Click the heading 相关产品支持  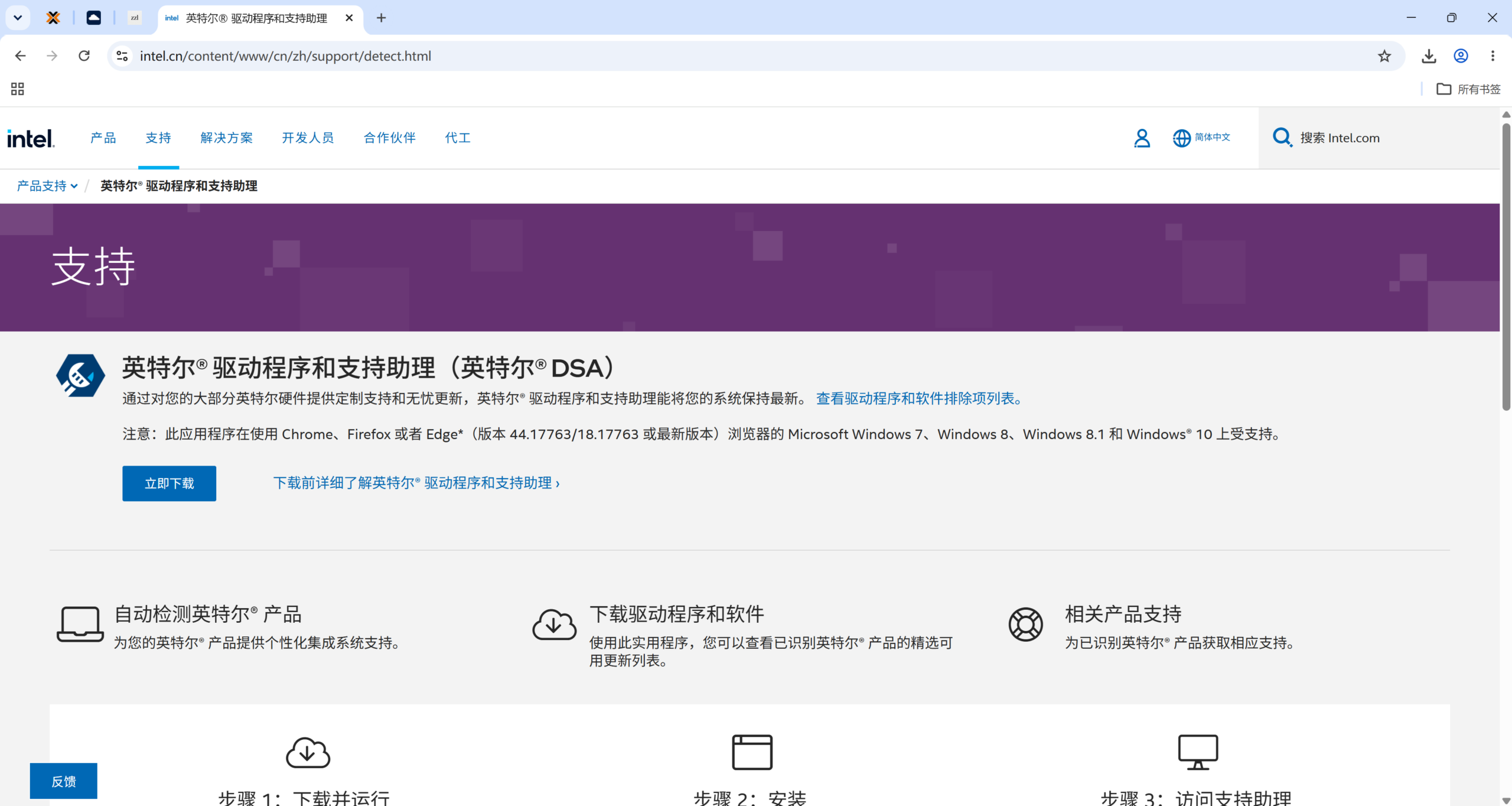[1123, 614]
